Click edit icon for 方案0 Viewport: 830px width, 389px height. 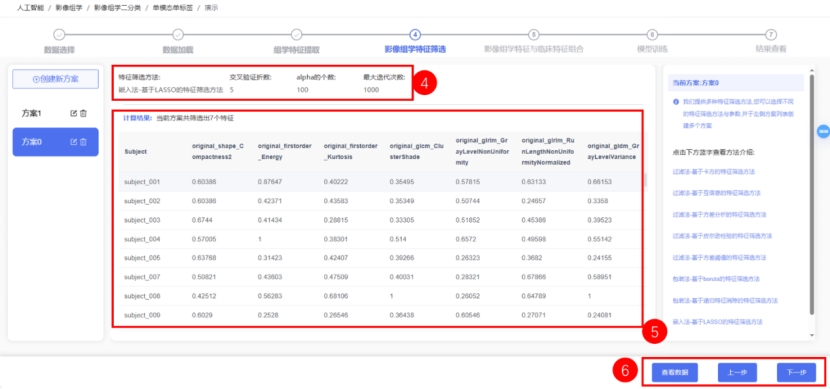point(74,142)
